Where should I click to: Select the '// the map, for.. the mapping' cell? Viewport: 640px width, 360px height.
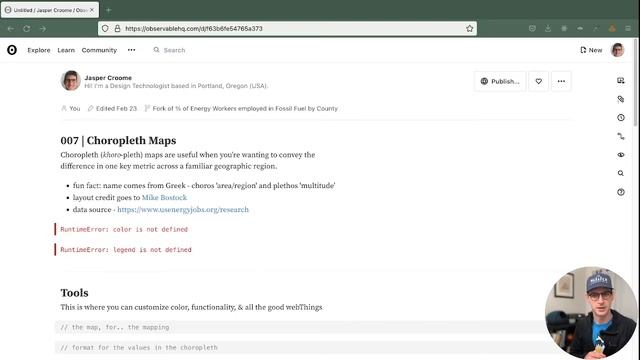(300, 327)
